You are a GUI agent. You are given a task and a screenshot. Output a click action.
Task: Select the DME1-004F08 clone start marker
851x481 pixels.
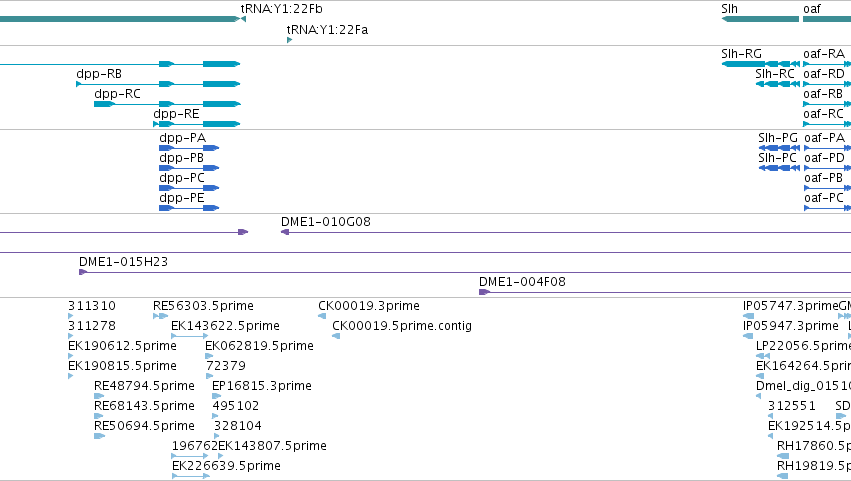(x=484, y=292)
